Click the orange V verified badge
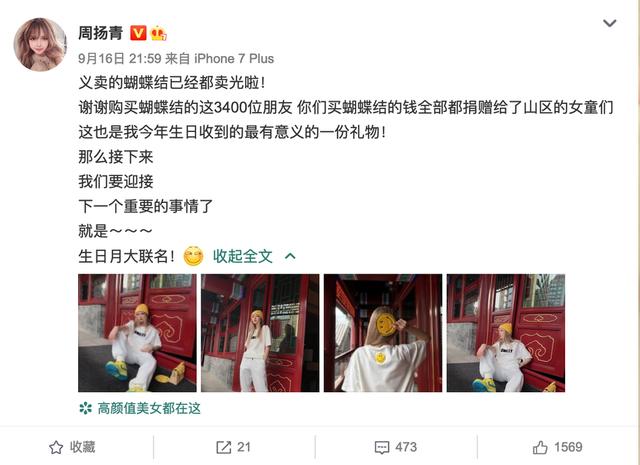The width and height of the screenshot is (640, 465). (x=138, y=33)
